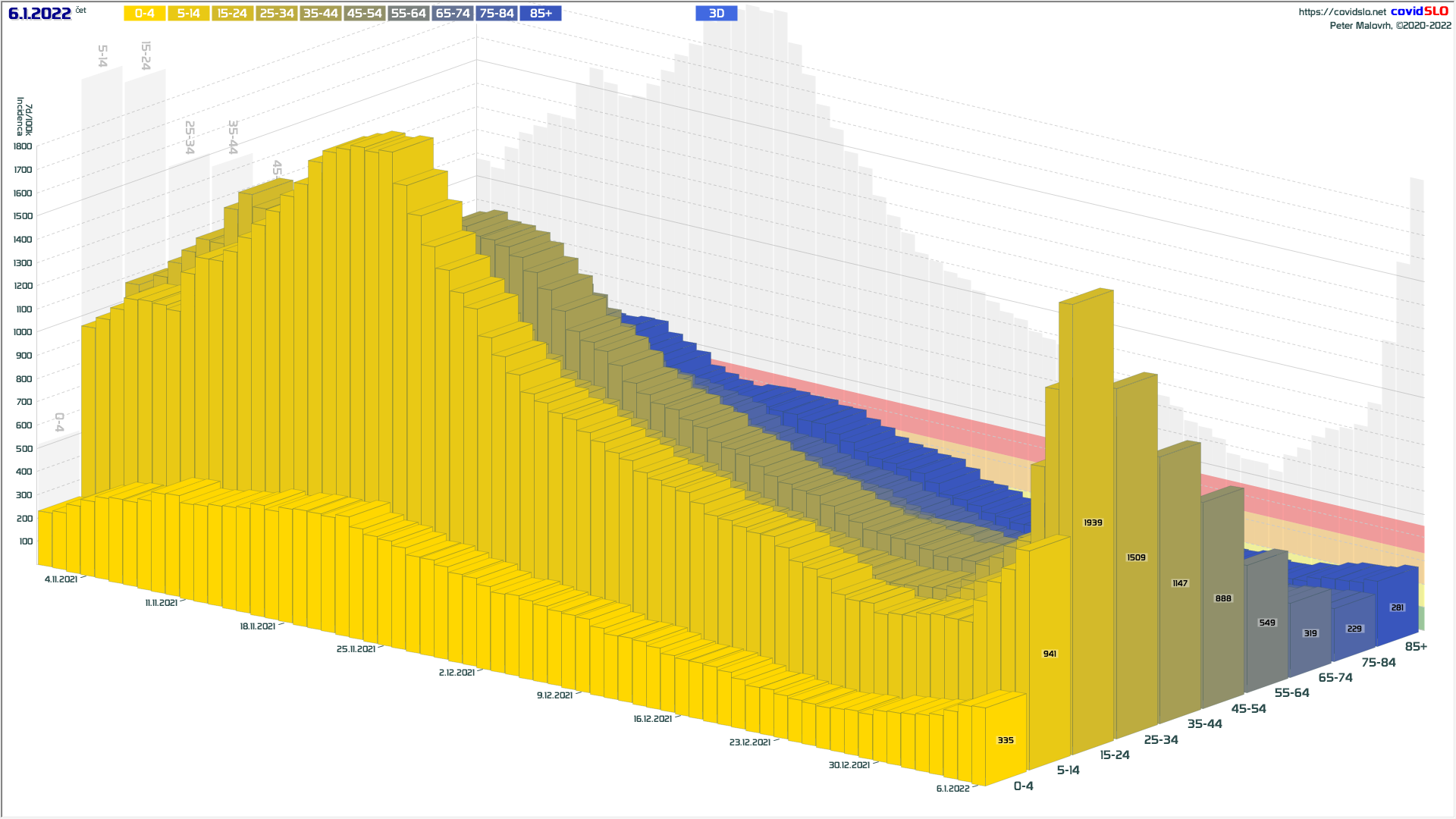
Task: Toggle the 85+ age group series
Action: click(541, 14)
